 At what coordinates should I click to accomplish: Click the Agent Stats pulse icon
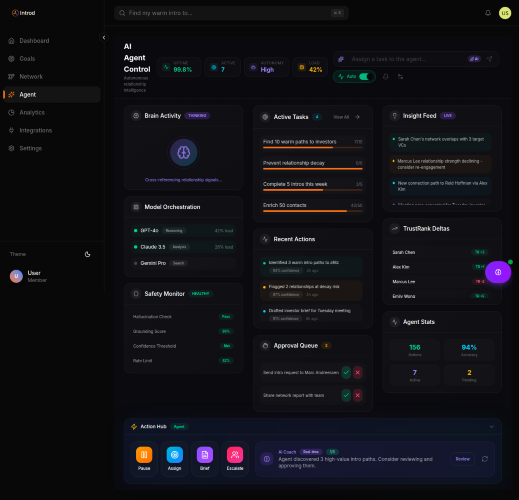coord(395,322)
